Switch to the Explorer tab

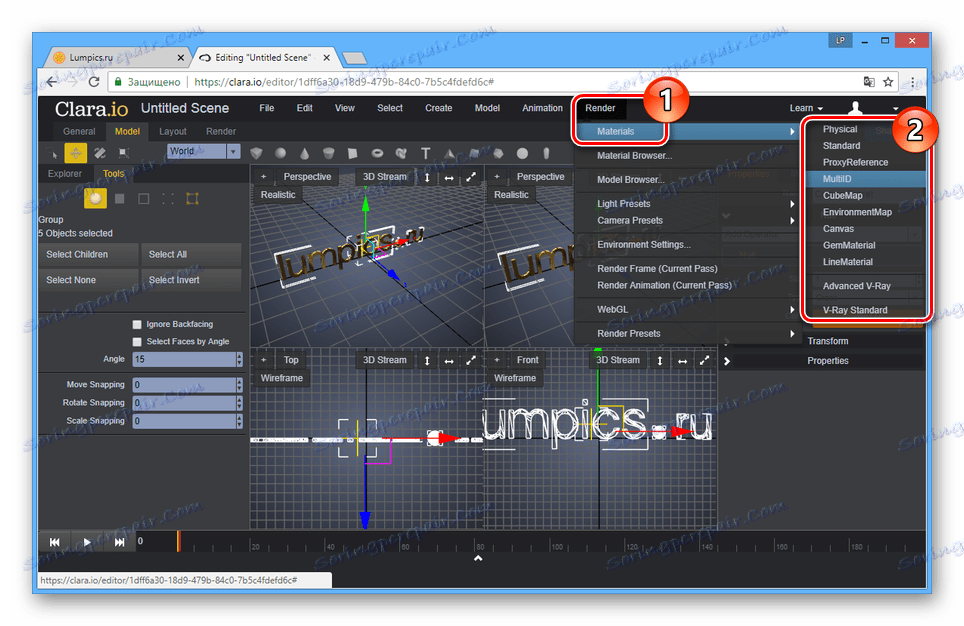65,174
